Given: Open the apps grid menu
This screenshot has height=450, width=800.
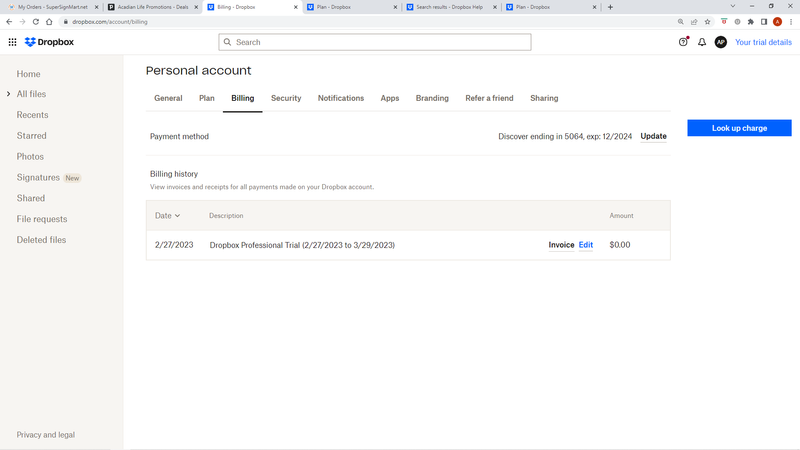Looking at the screenshot, I should tap(12, 43).
